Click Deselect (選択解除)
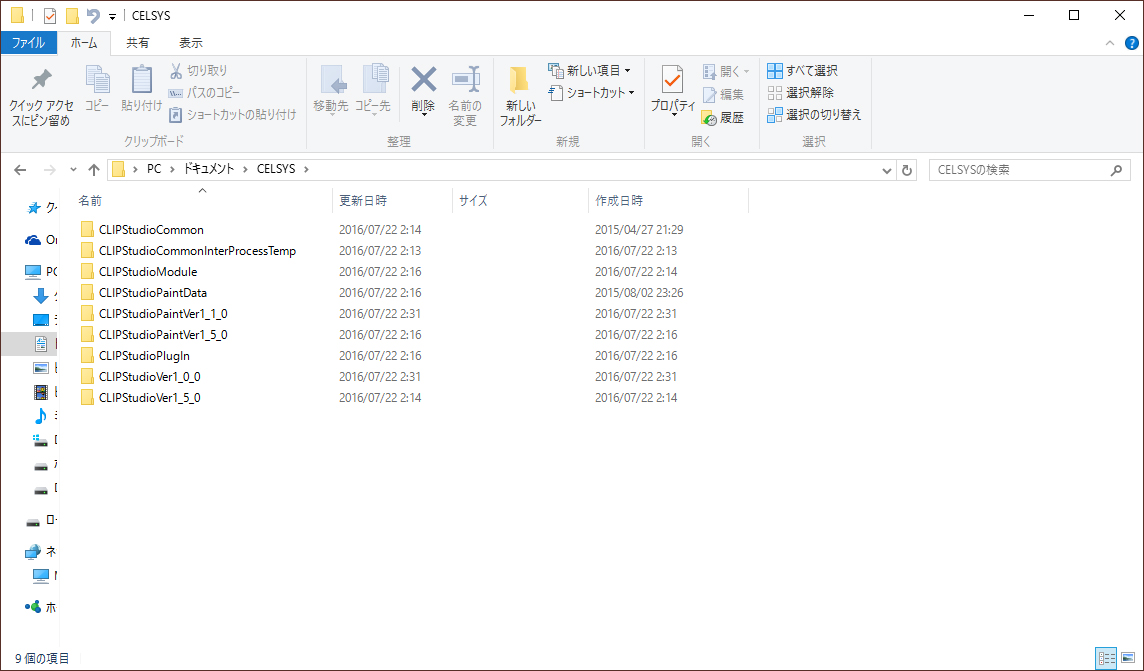 tap(800, 93)
